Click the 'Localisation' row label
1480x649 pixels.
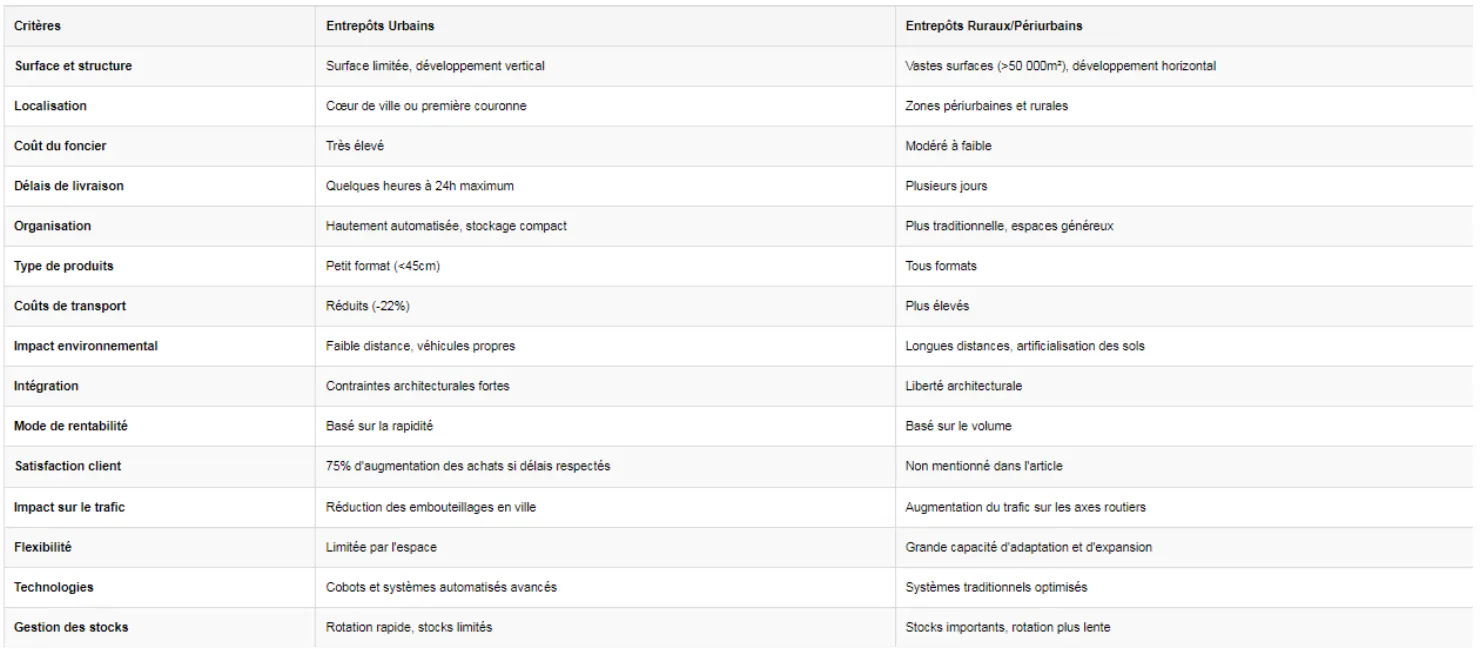[50, 106]
